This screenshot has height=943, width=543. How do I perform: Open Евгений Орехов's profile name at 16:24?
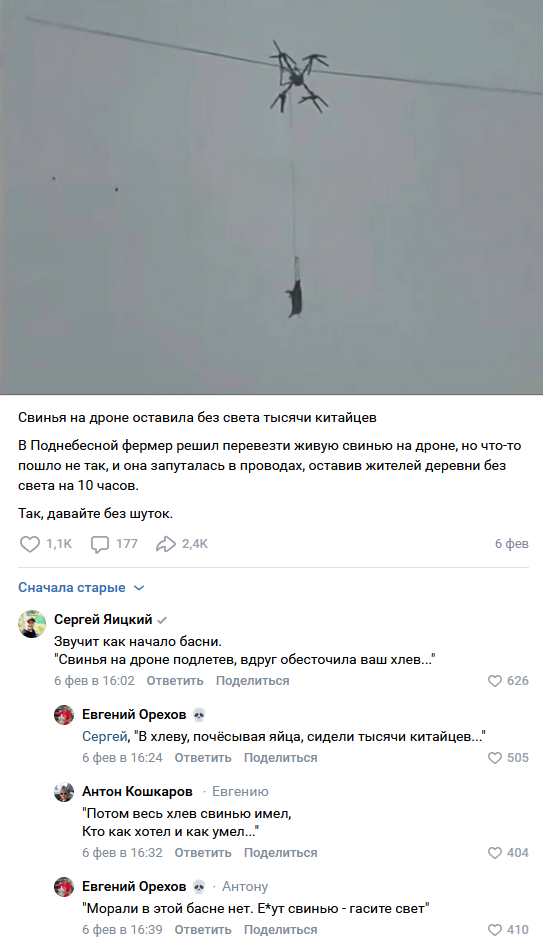point(134,714)
